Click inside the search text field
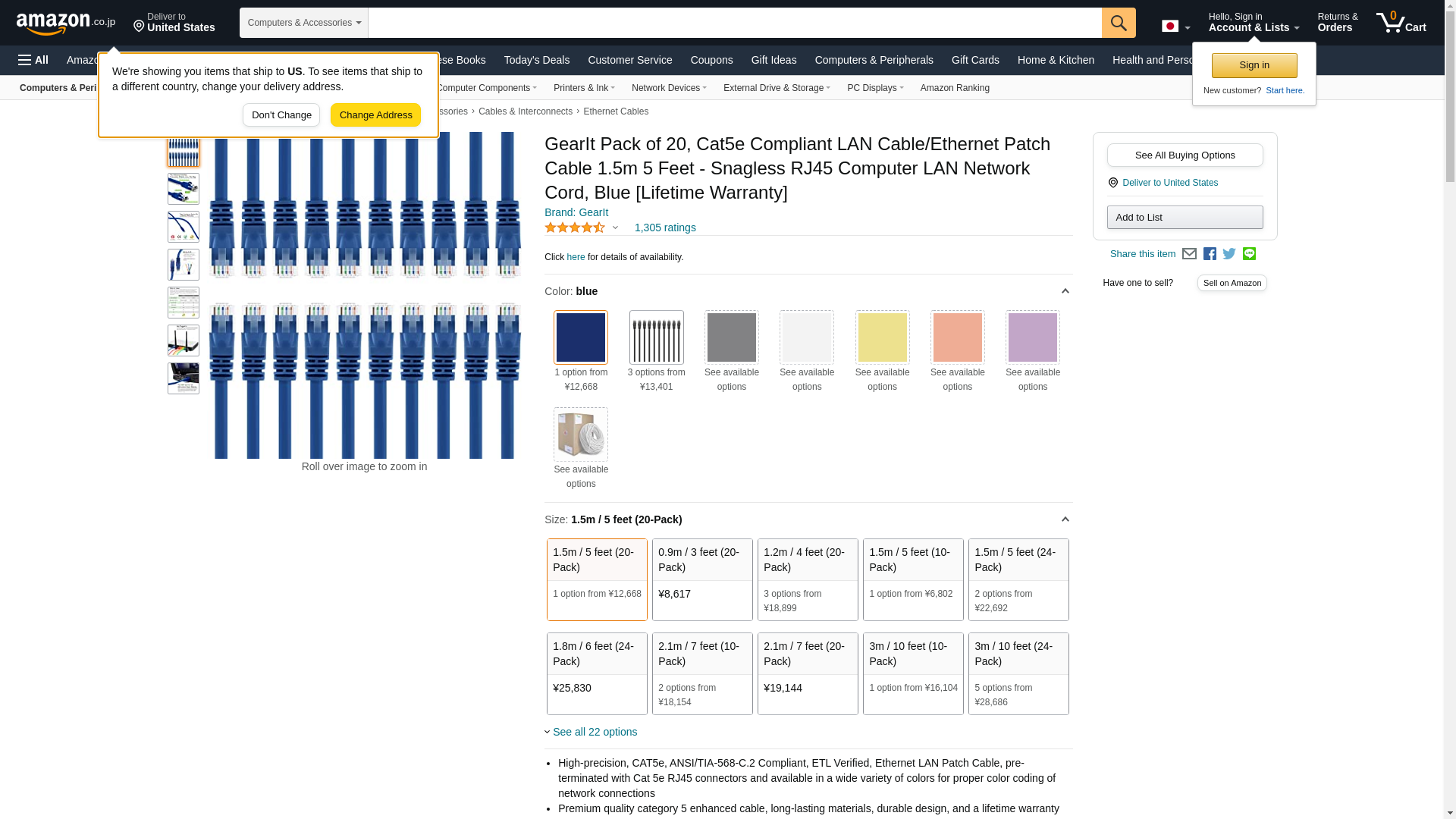 tap(734, 23)
